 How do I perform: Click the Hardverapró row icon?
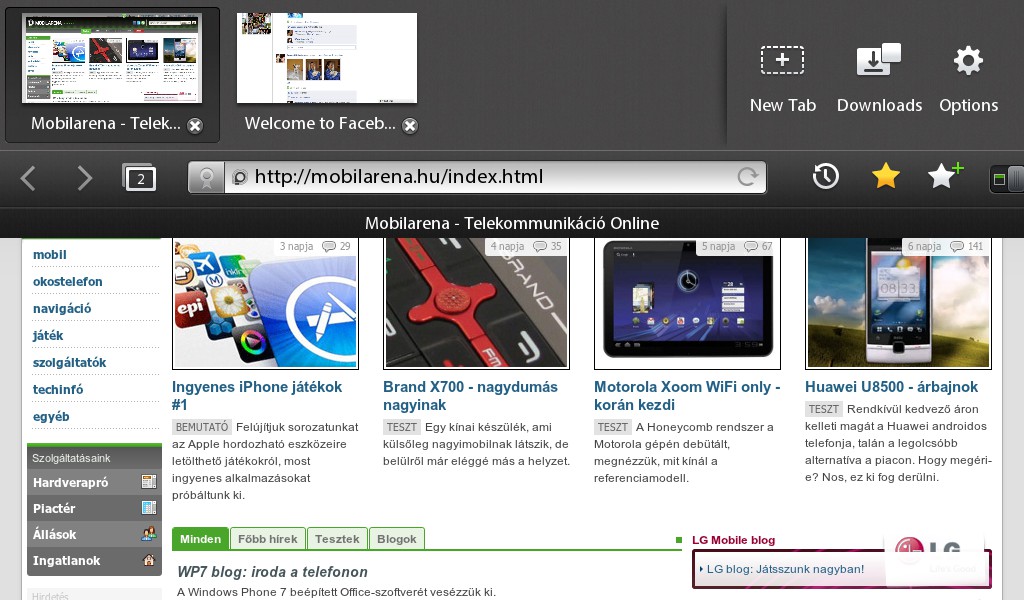(x=149, y=482)
